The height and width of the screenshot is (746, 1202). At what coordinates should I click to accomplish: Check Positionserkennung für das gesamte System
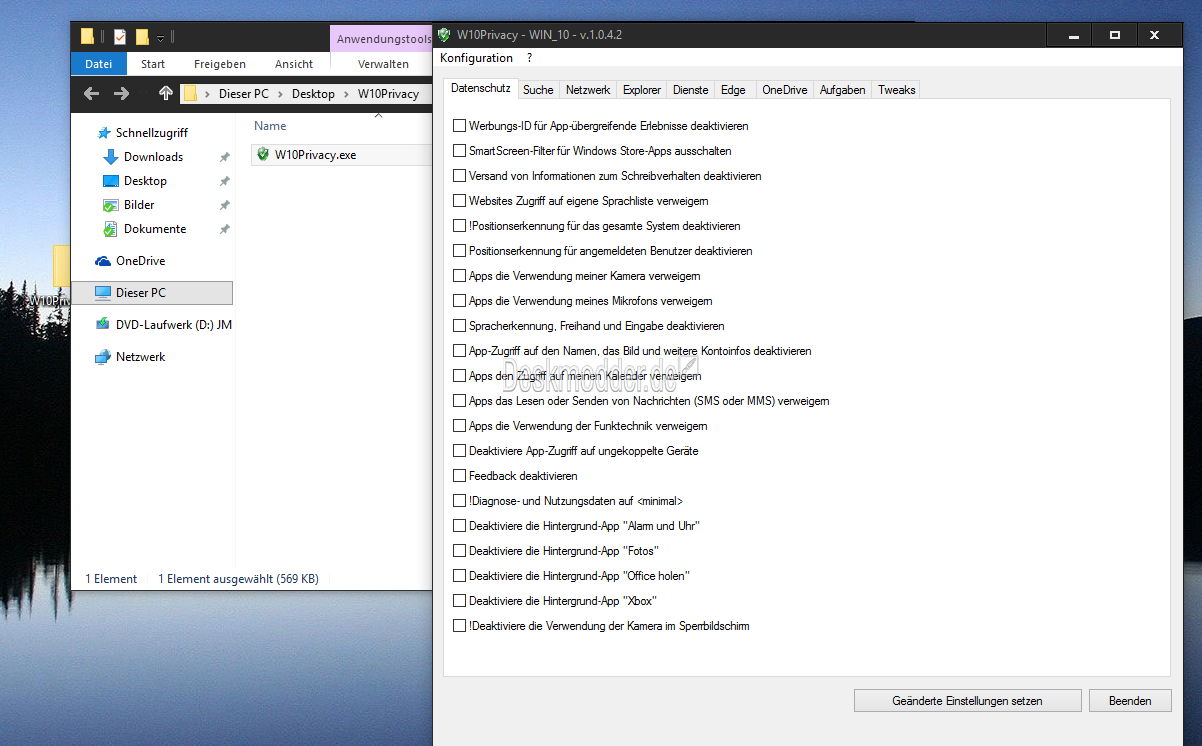click(x=460, y=226)
